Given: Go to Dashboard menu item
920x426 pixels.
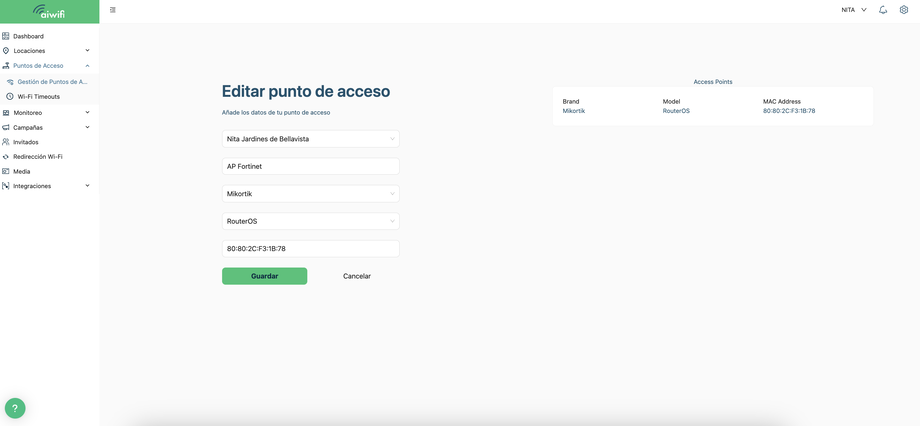Looking at the screenshot, I should point(28,36).
